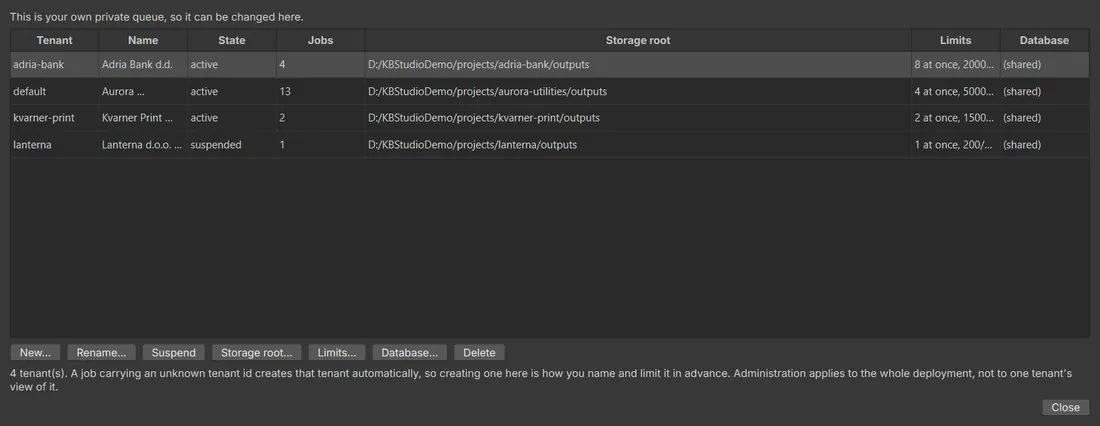The width and height of the screenshot is (1100, 426).
Task: Click the suspended state cell
Action: click(232, 145)
